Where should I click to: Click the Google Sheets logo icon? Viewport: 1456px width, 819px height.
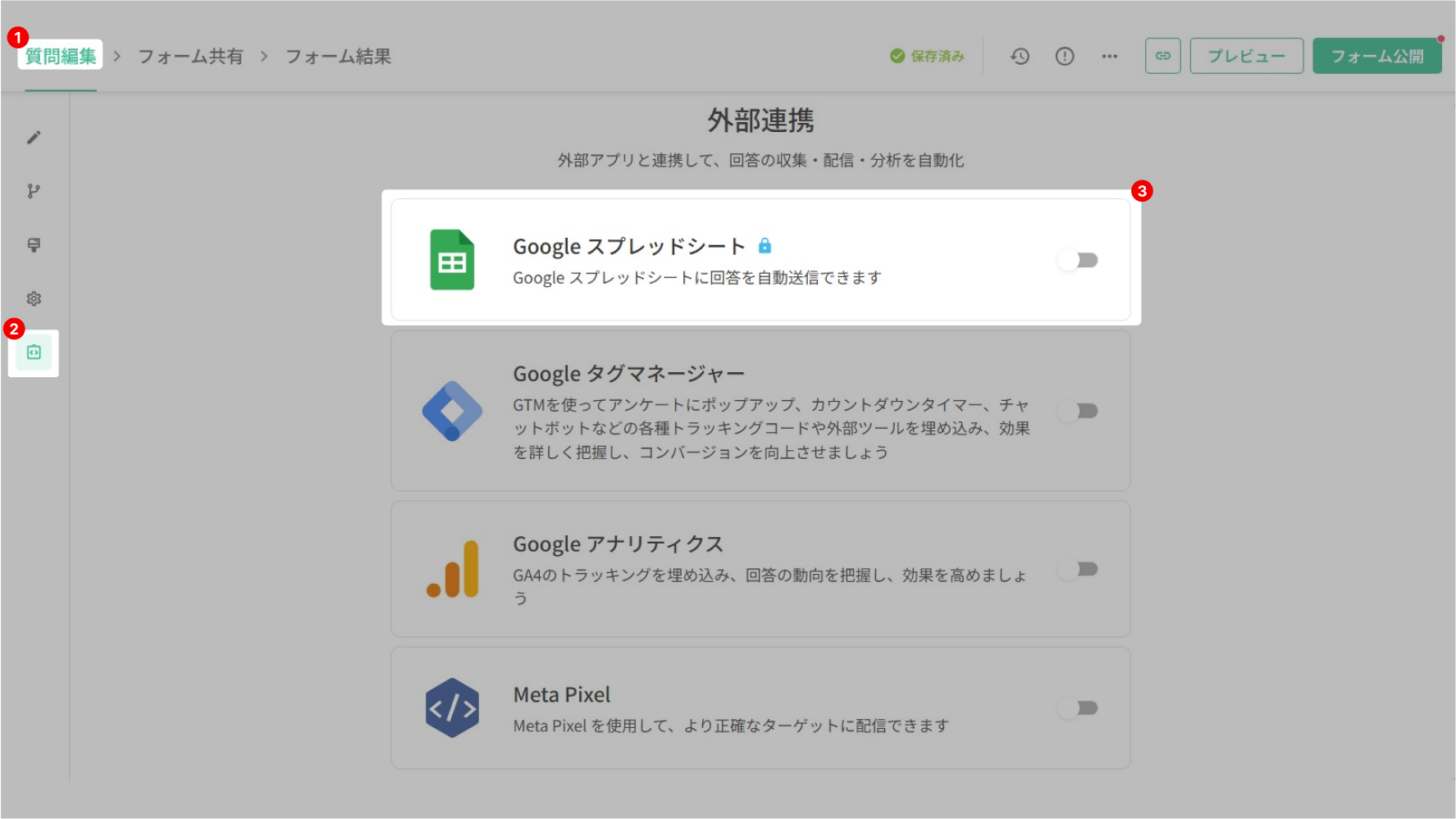coord(452,260)
